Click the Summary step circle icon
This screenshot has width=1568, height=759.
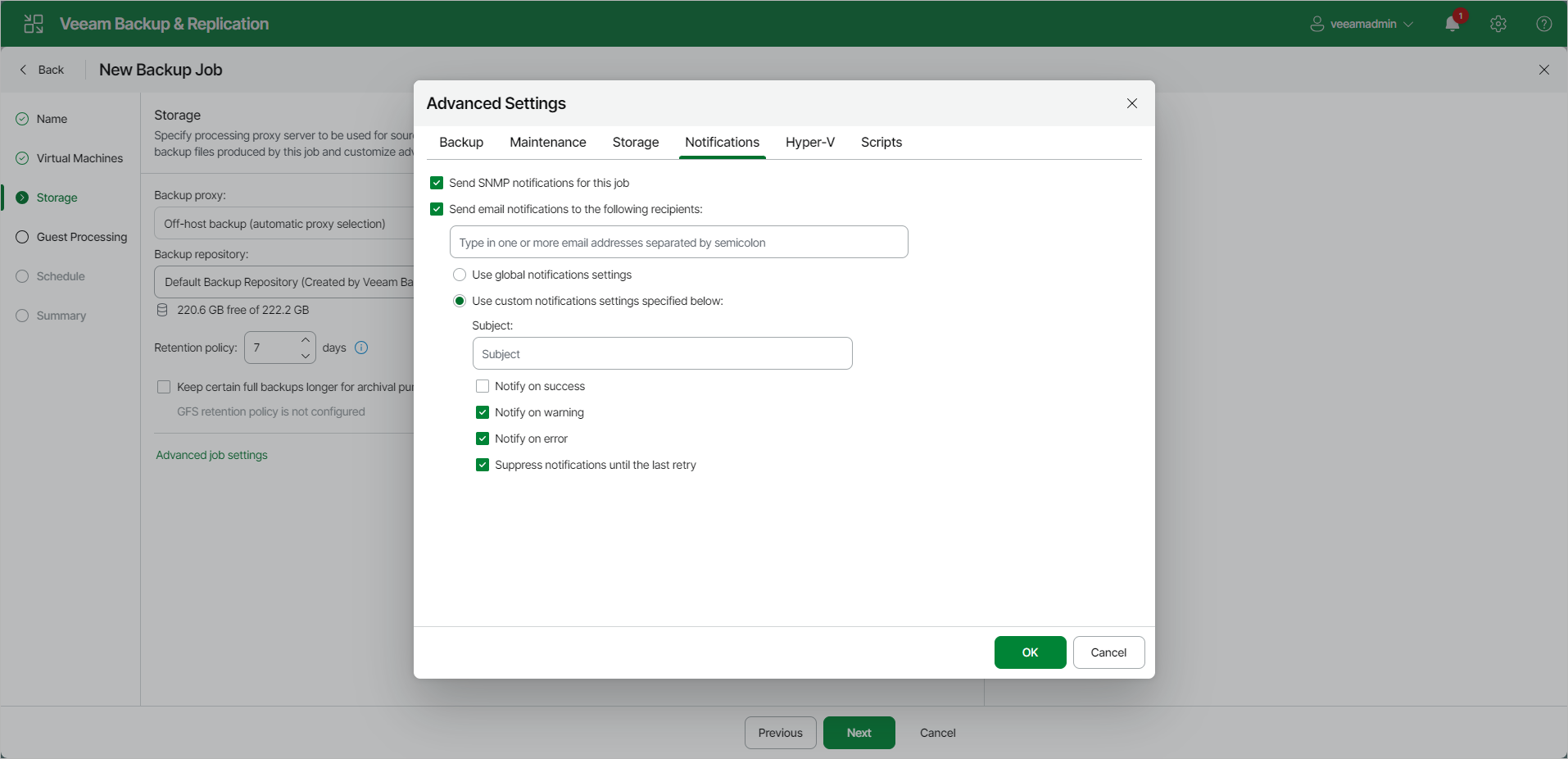pyautogui.click(x=22, y=316)
